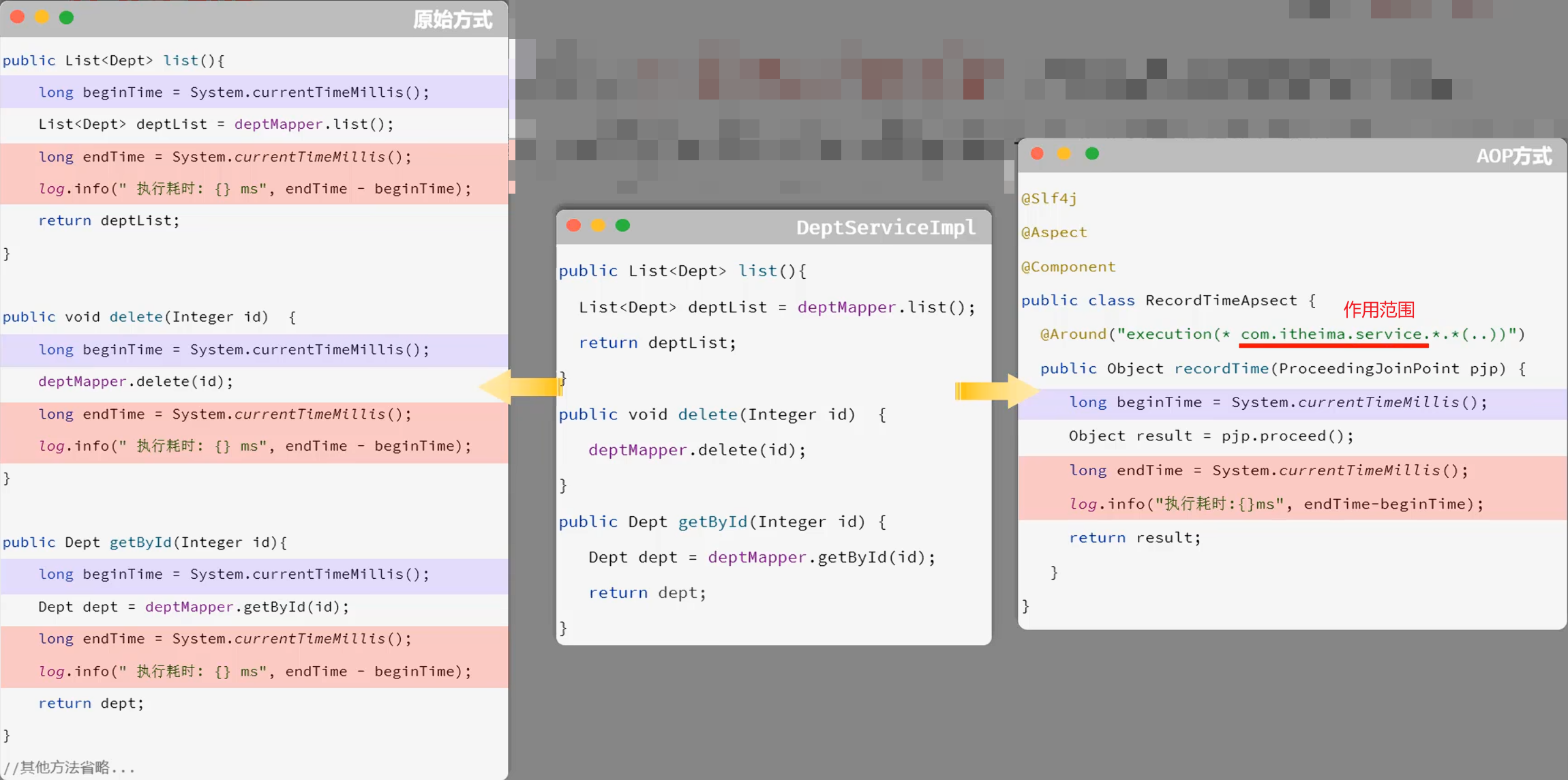This screenshot has height=780, width=1568.
Task: Click yellow dot of the AOP方式 window
Action: pyautogui.click(x=1064, y=153)
